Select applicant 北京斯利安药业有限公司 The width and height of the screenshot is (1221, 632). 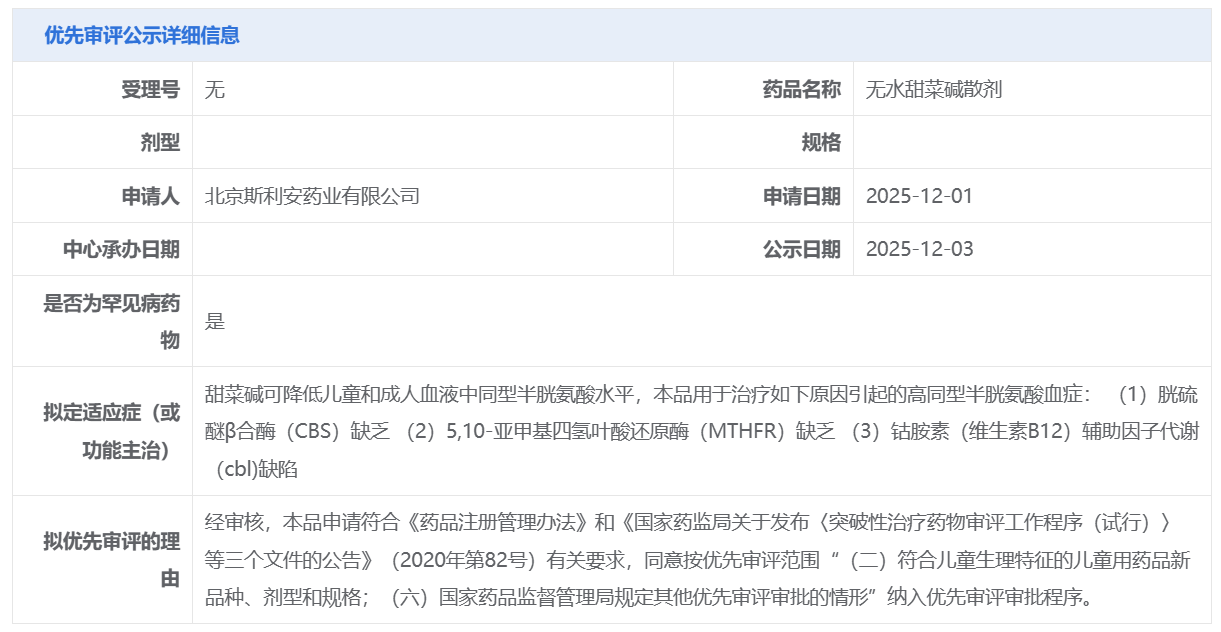tap(312, 196)
